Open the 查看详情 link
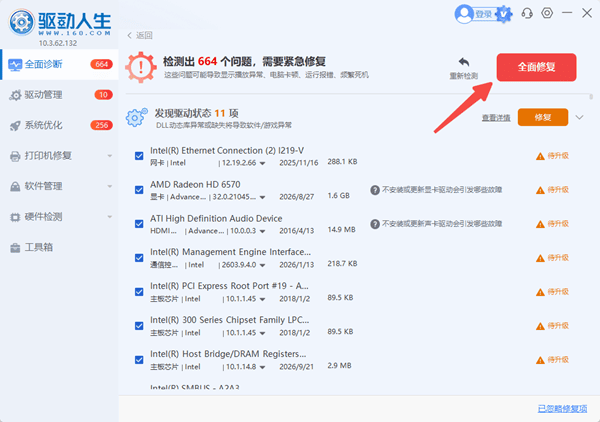The width and height of the screenshot is (600, 422). 496,118
